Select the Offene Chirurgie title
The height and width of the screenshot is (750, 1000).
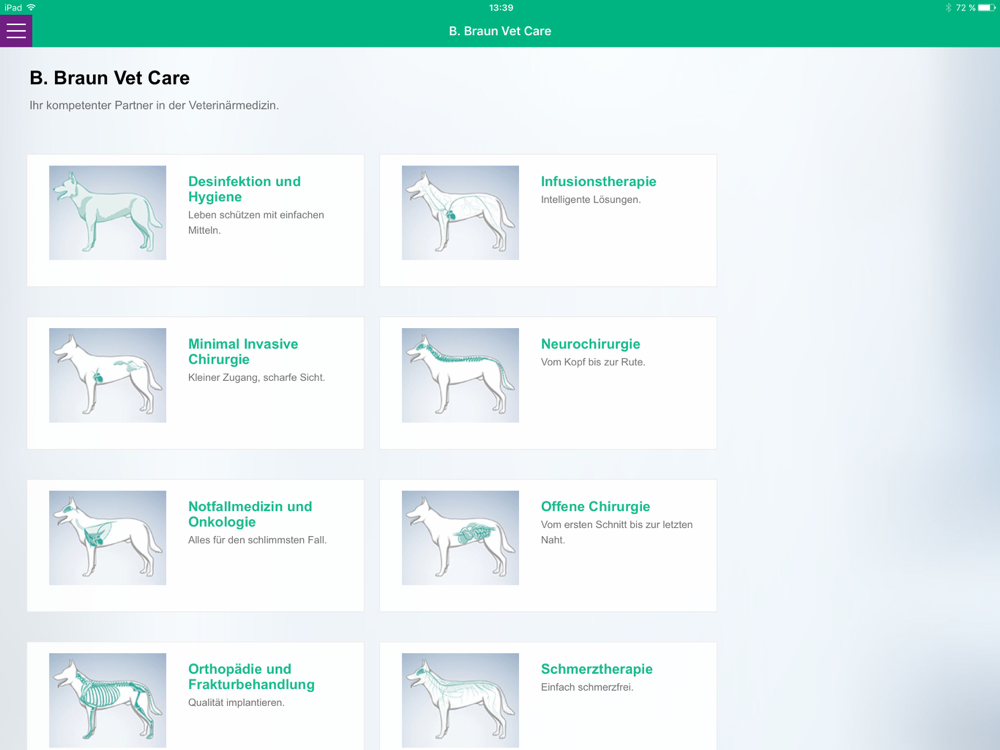(596, 506)
